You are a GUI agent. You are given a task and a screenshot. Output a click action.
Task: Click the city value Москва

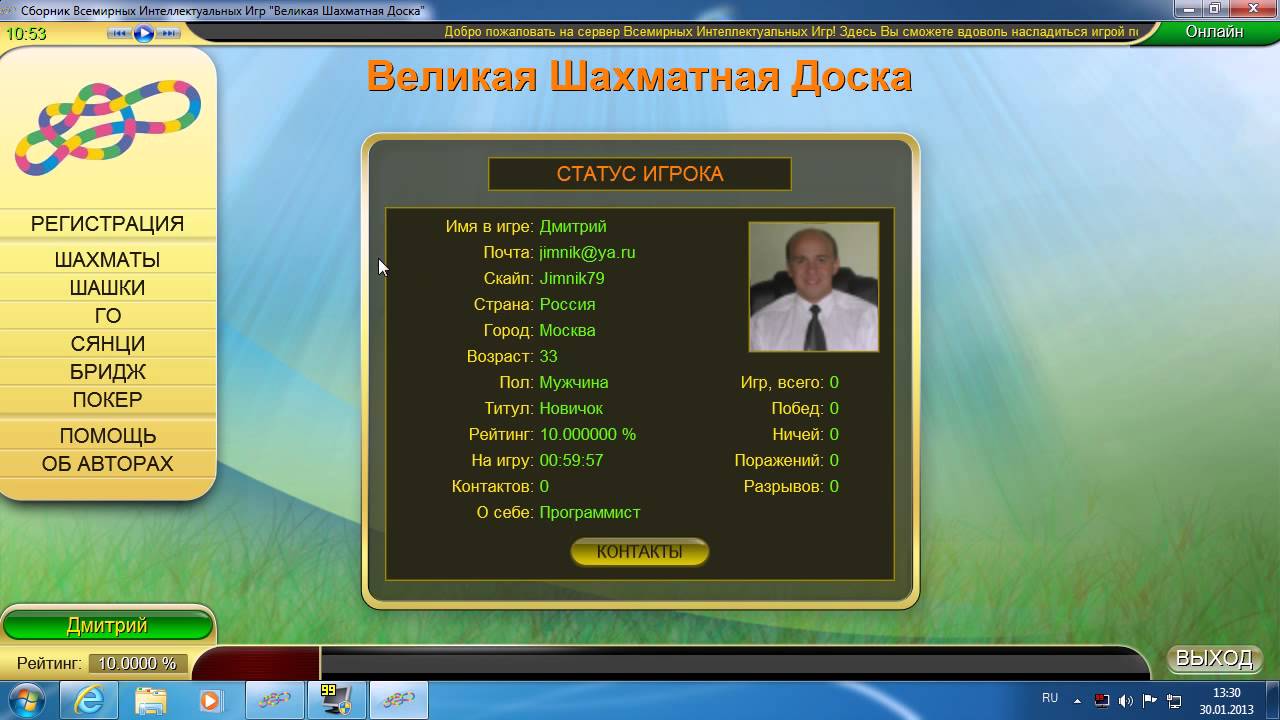pyautogui.click(x=567, y=330)
